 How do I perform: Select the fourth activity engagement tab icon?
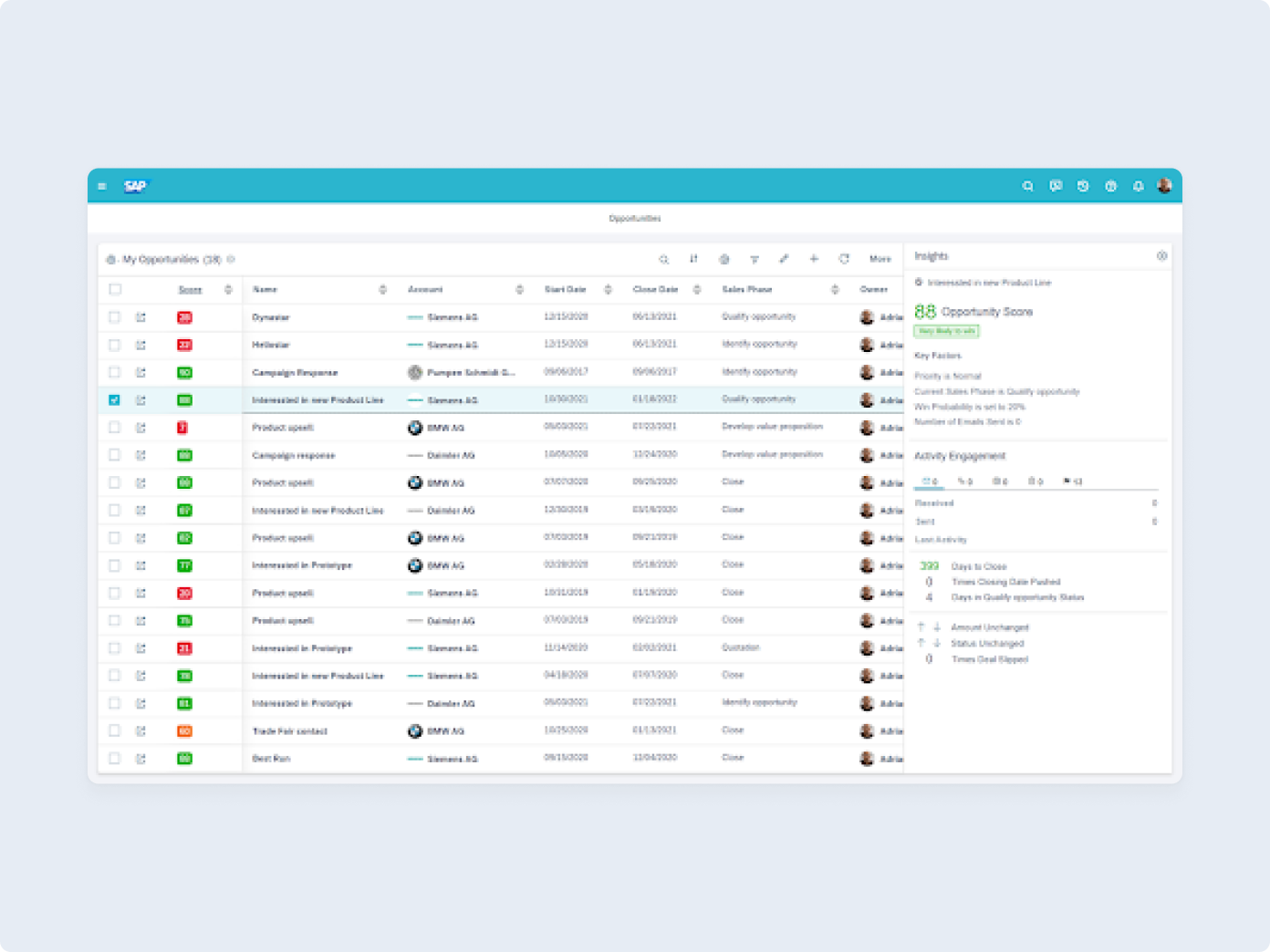click(1036, 481)
